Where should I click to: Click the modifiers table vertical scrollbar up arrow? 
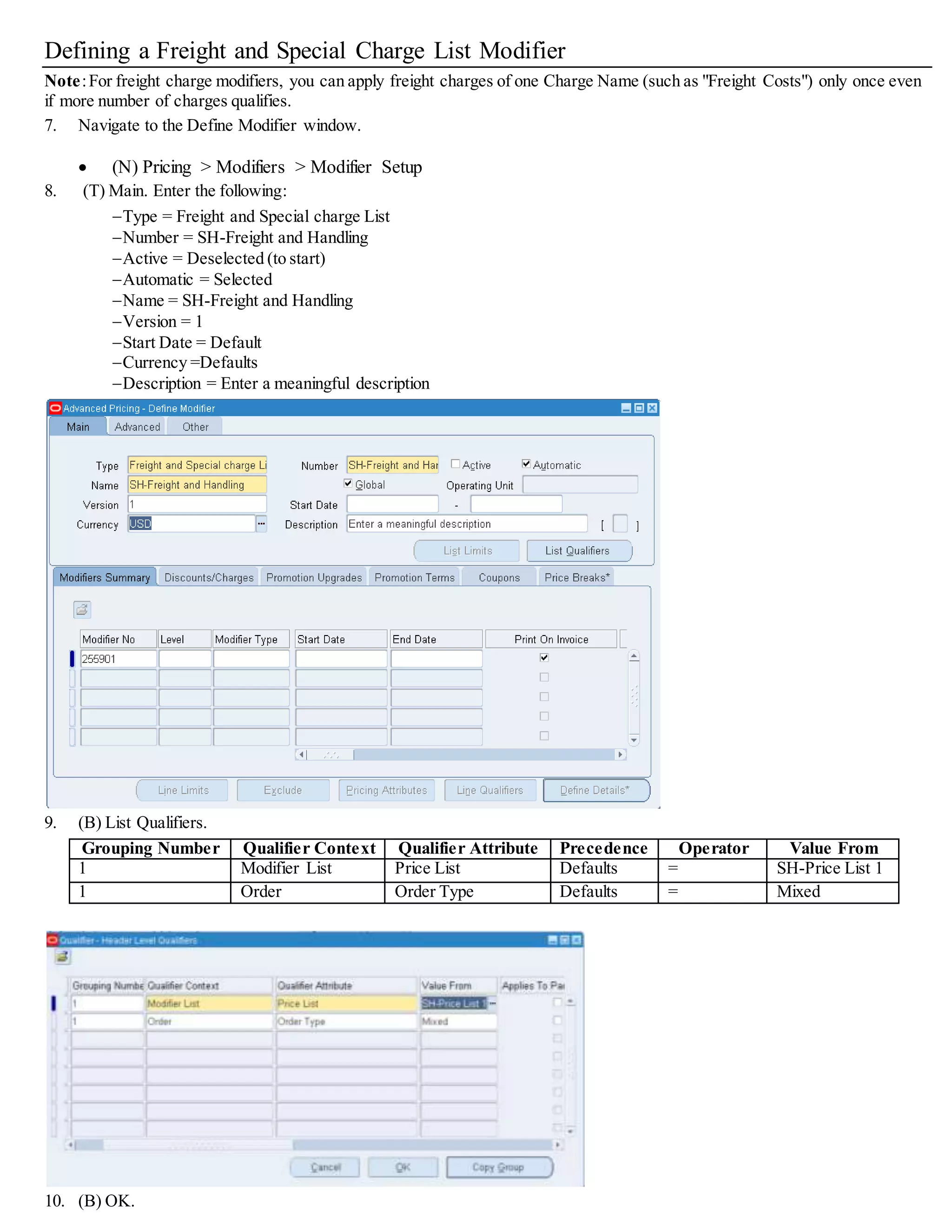pyautogui.click(x=634, y=656)
